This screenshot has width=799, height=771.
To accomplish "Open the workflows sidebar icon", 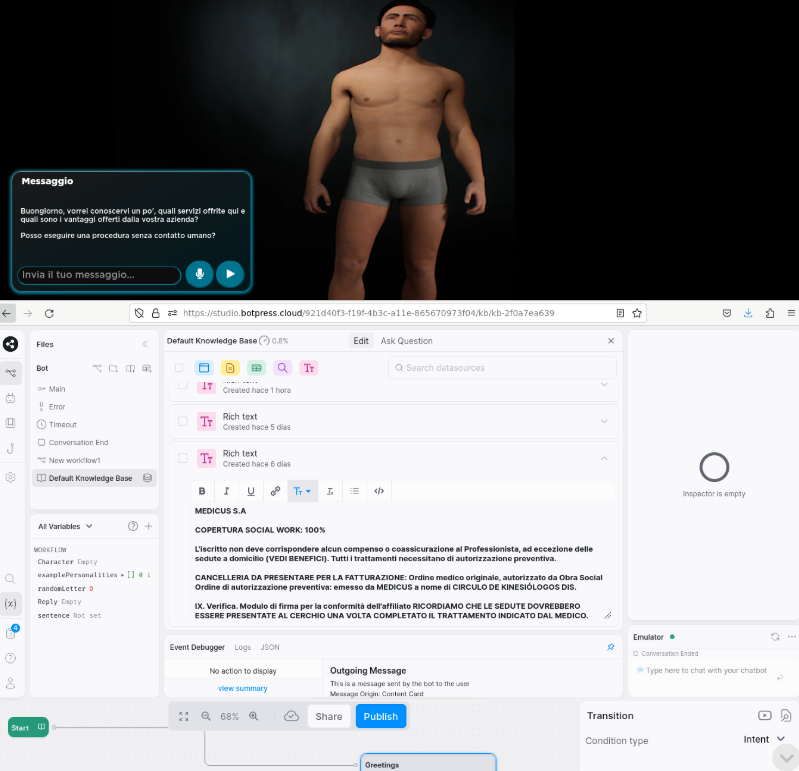I will point(11,373).
